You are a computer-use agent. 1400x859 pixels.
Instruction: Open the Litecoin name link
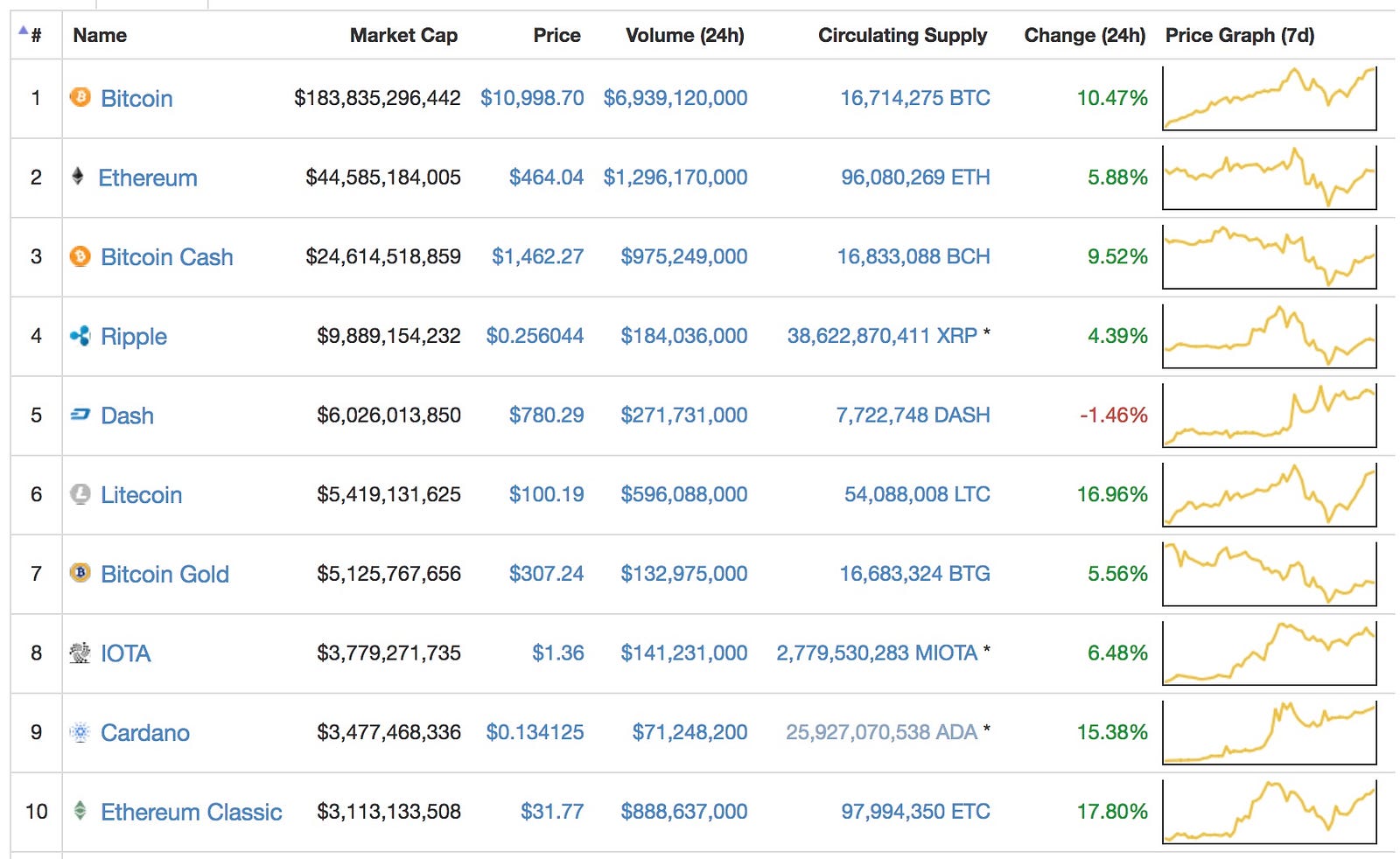click(142, 495)
